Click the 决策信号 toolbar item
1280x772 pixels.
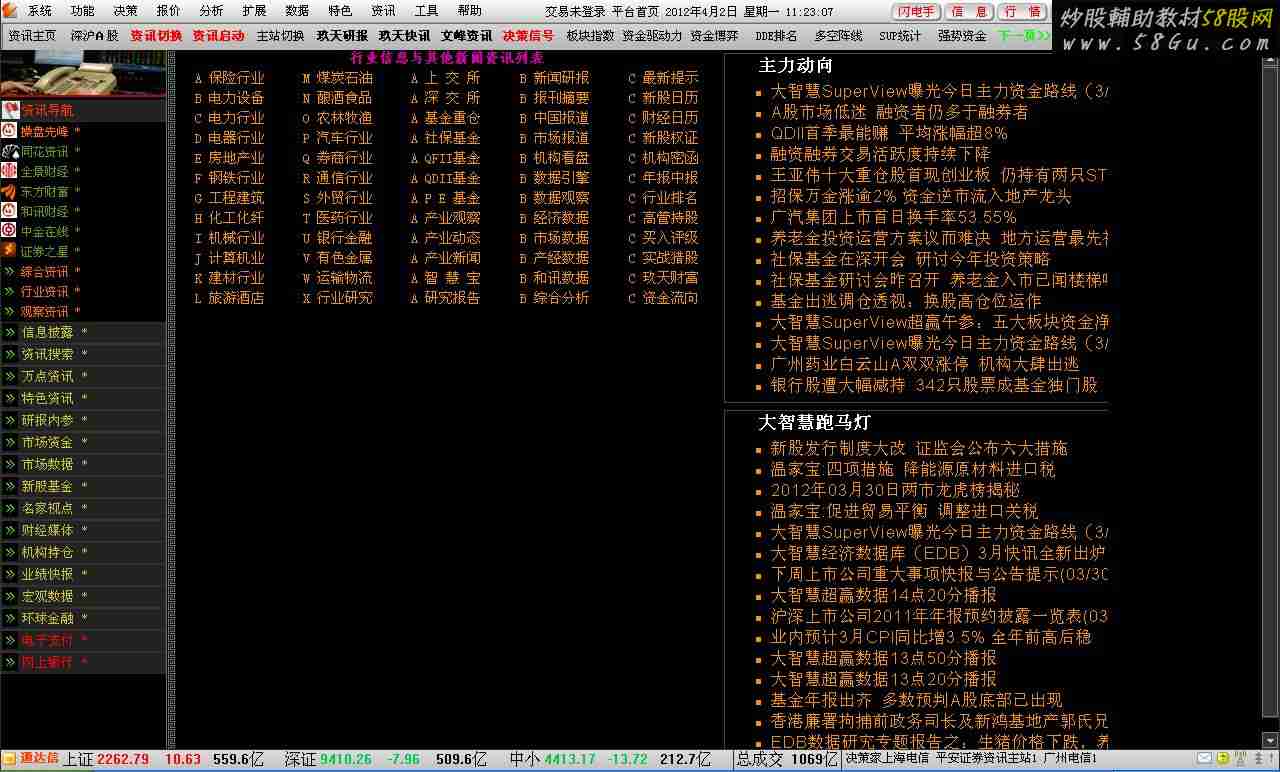point(528,35)
